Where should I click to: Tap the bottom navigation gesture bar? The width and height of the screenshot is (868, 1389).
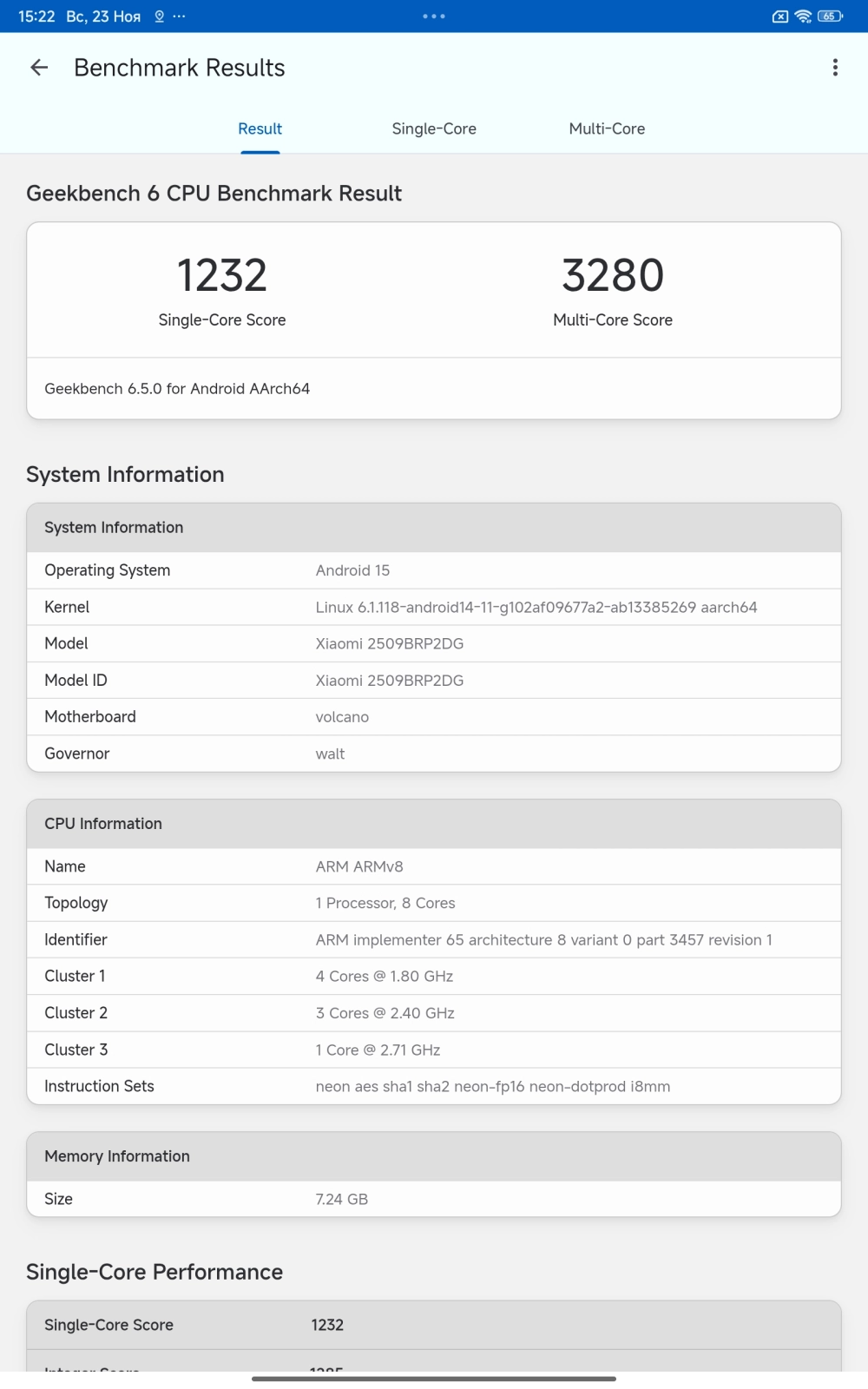434,1379
